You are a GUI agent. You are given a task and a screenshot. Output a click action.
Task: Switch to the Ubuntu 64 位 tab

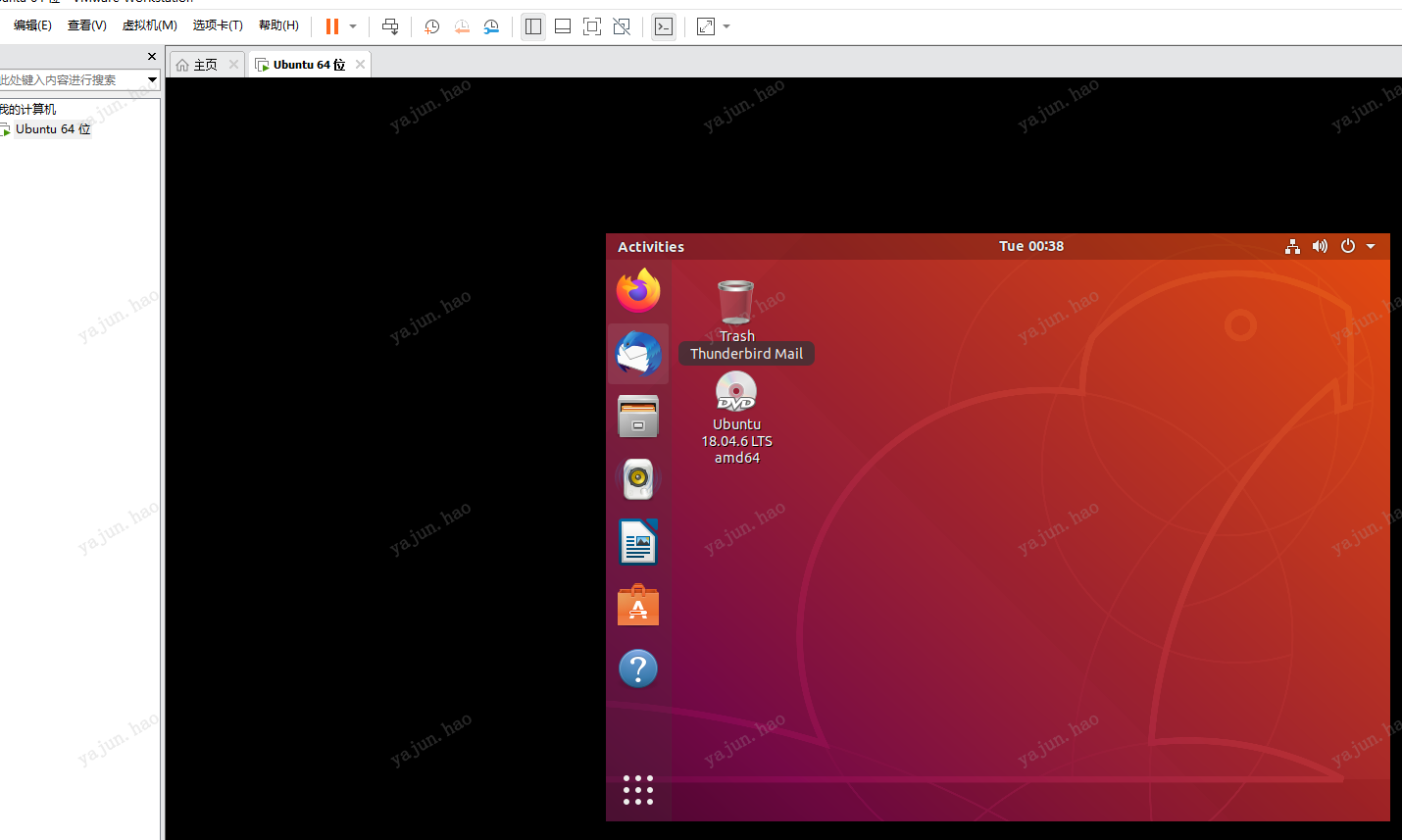pos(309,65)
